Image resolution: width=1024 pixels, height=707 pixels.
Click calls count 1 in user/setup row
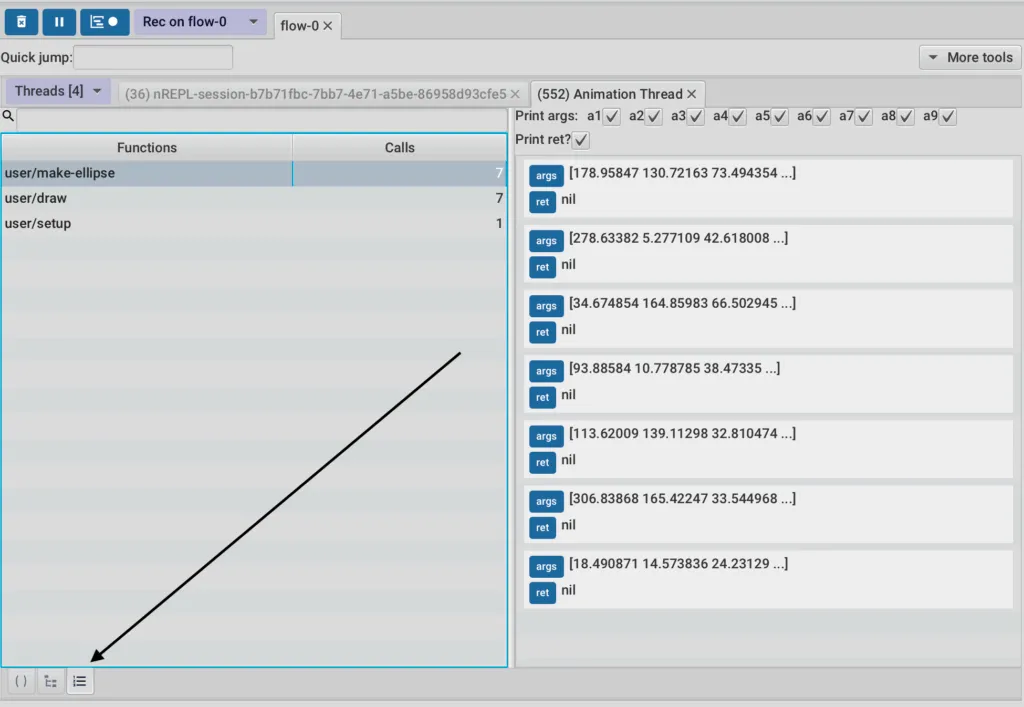499,223
